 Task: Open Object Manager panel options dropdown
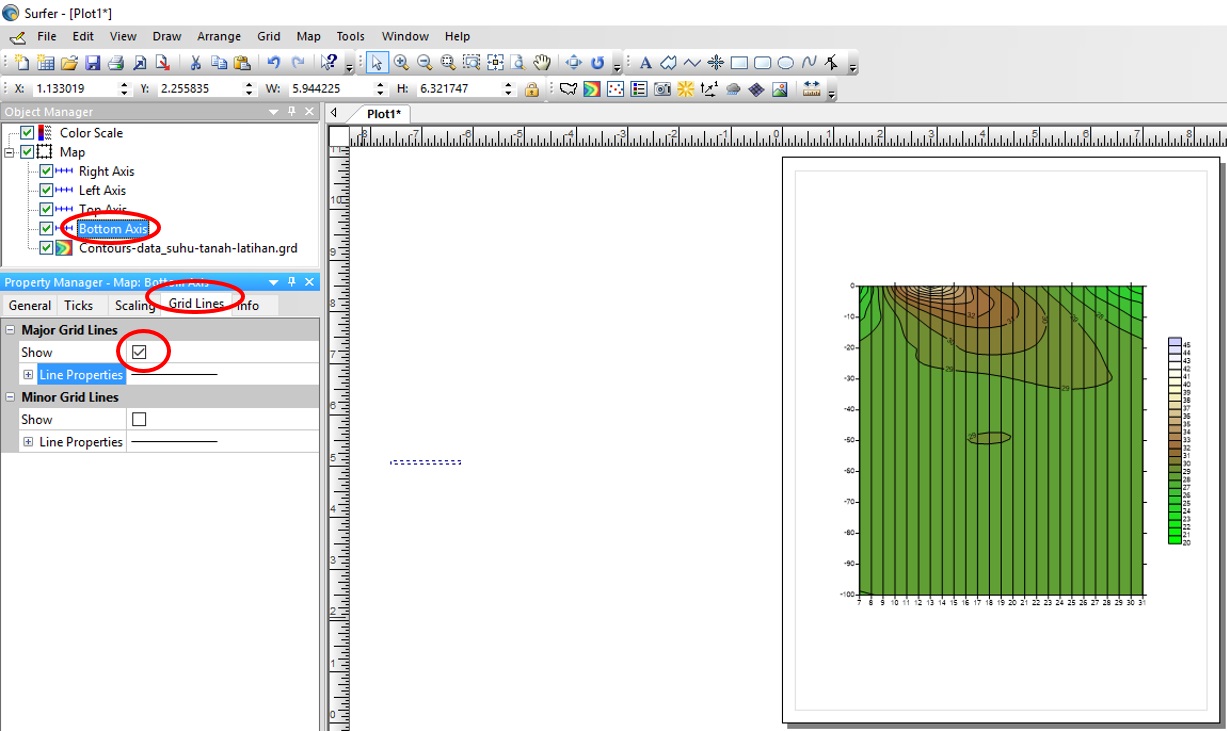274,112
